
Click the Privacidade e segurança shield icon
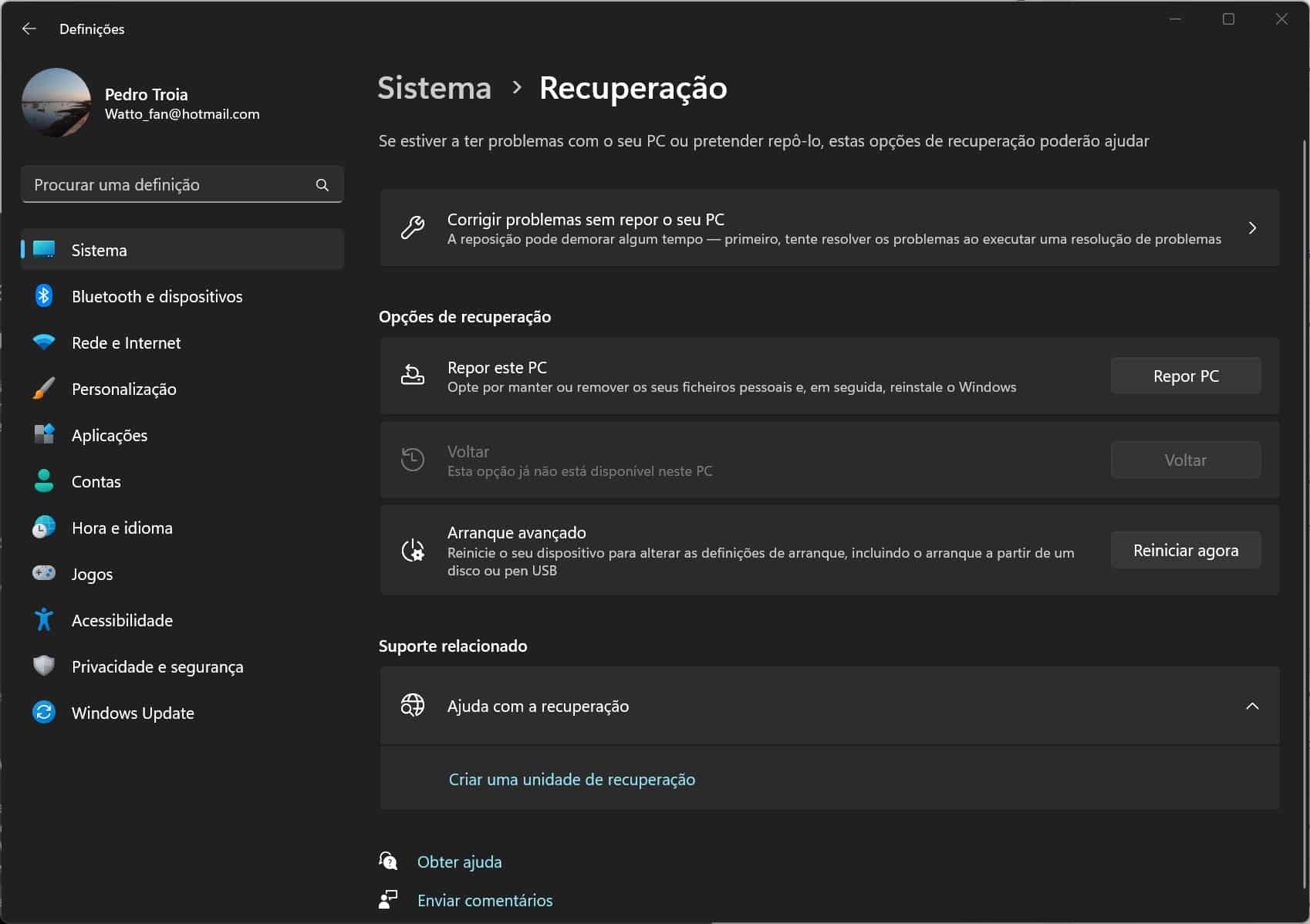tap(44, 666)
